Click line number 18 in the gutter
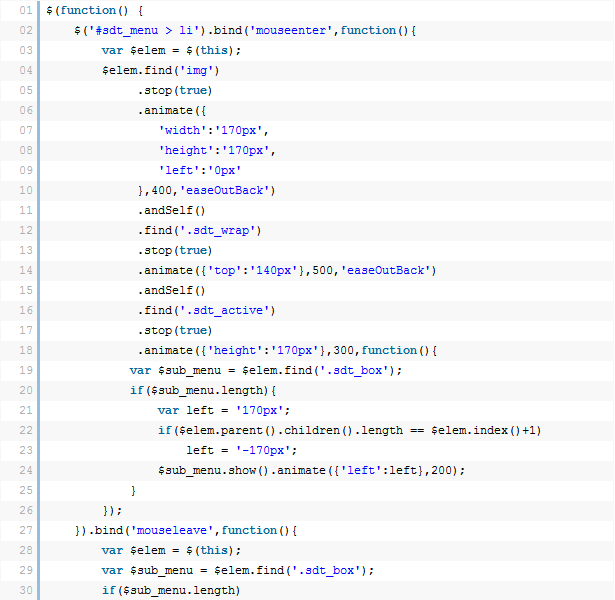Screen dimensions: 615x600 click(25, 350)
